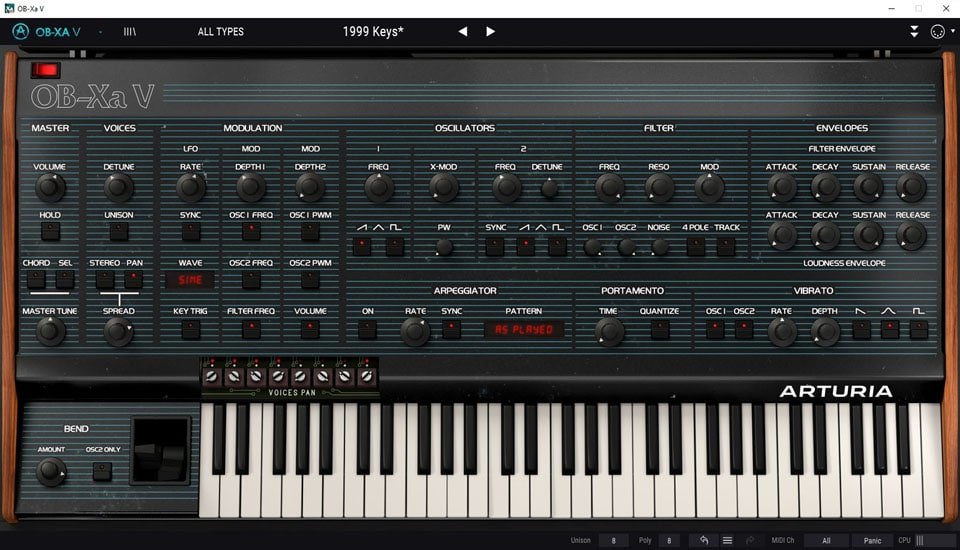Click the loudness envelope RELEASE knob

pos(912,235)
